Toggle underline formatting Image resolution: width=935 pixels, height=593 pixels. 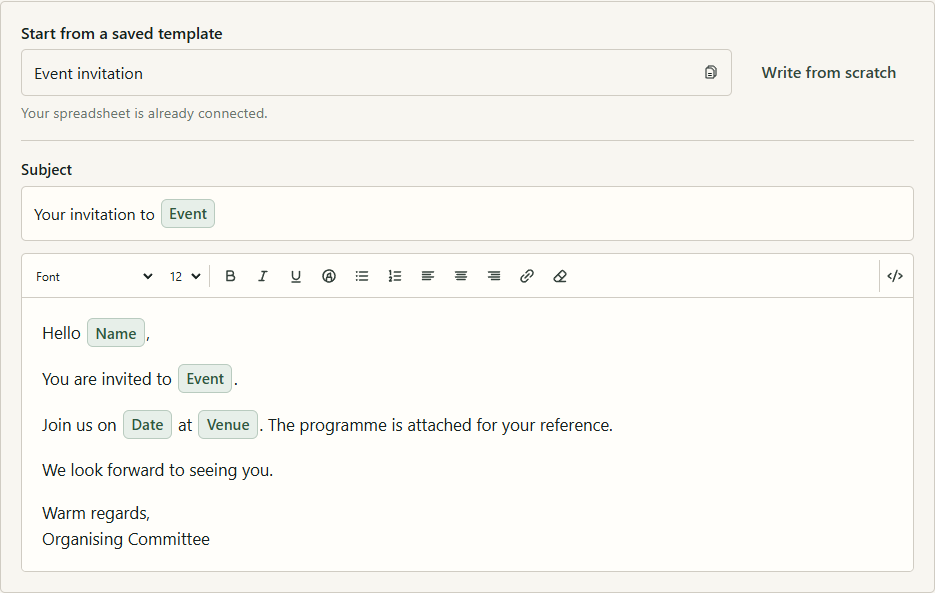(x=296, y=276)
